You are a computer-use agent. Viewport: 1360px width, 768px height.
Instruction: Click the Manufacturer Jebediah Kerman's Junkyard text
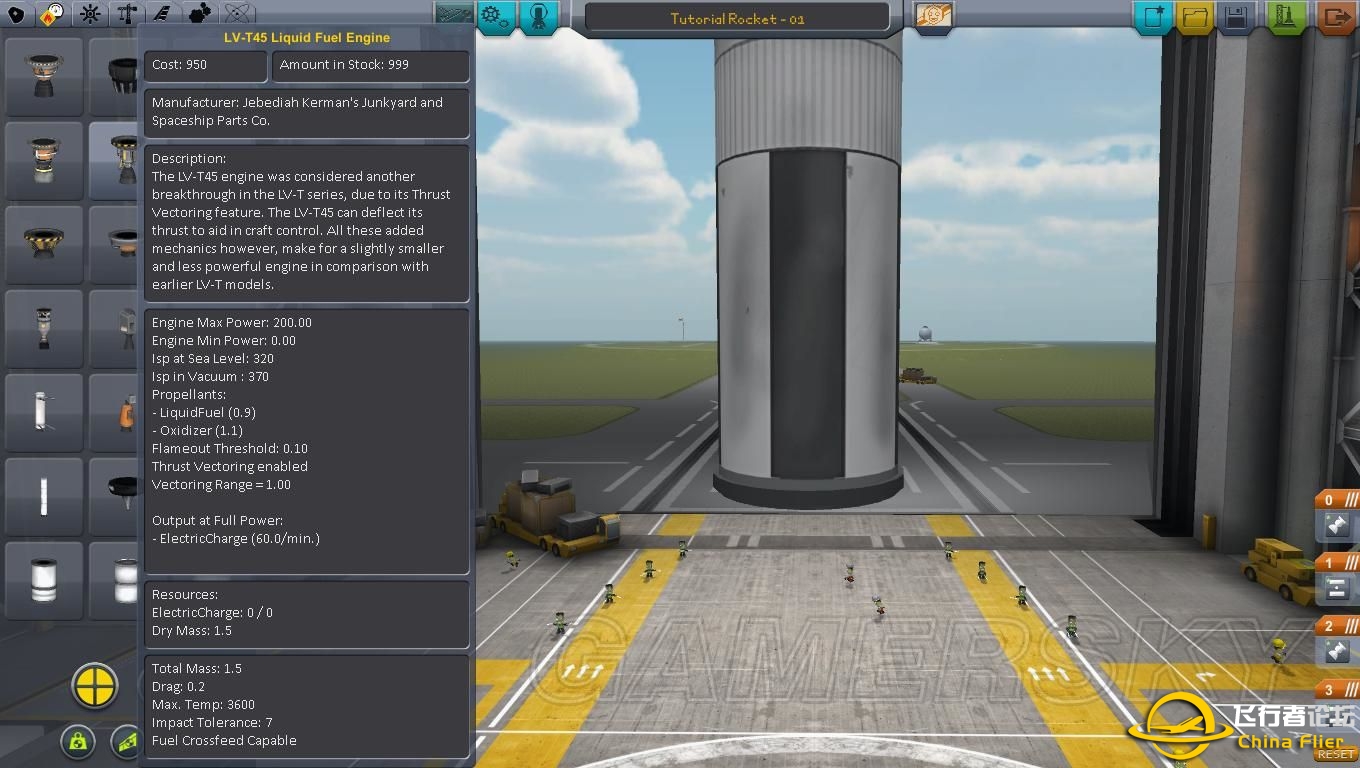[x=297, y=111]
